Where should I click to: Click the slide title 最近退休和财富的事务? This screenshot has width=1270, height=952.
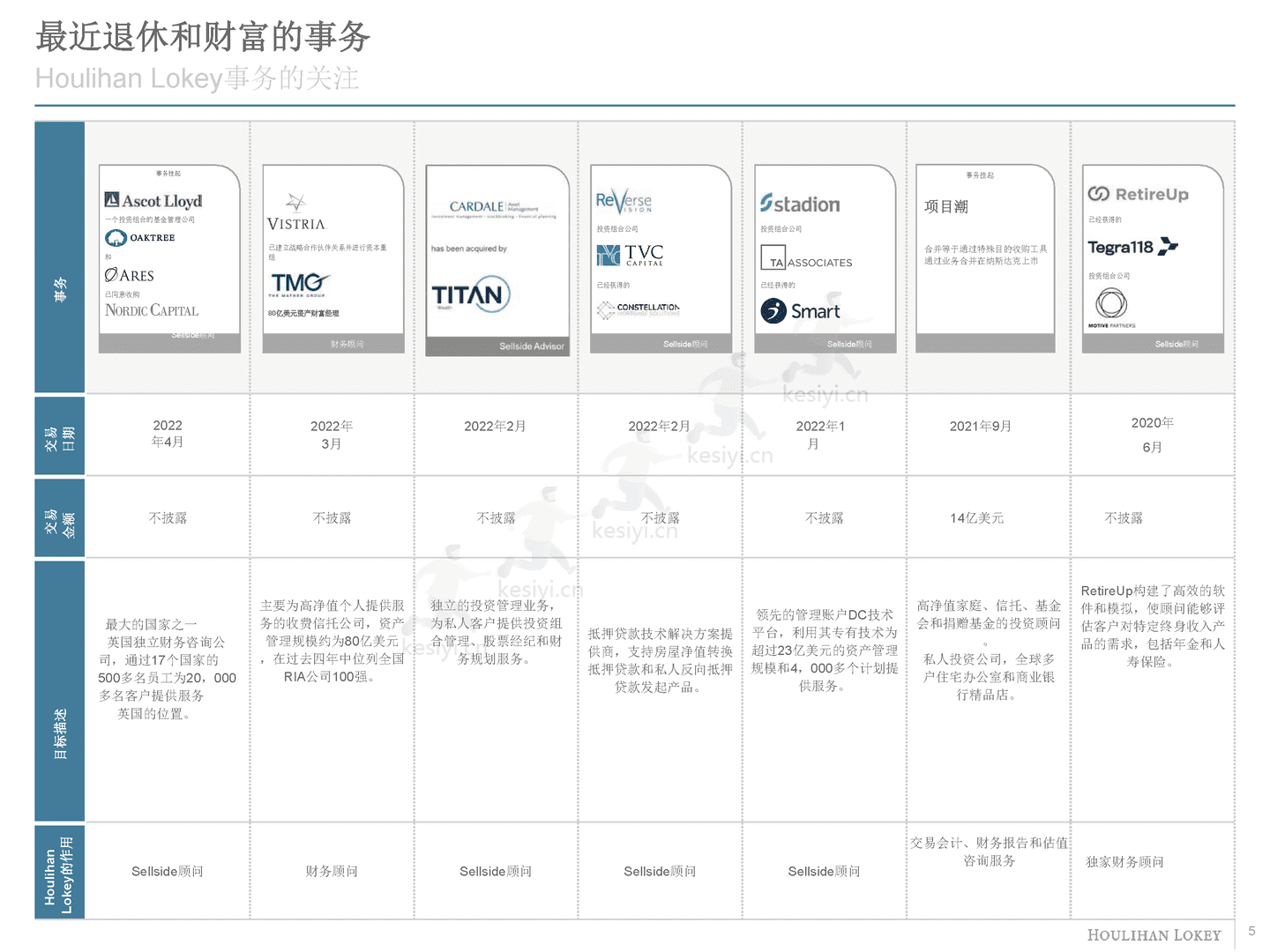pos(203,37)
